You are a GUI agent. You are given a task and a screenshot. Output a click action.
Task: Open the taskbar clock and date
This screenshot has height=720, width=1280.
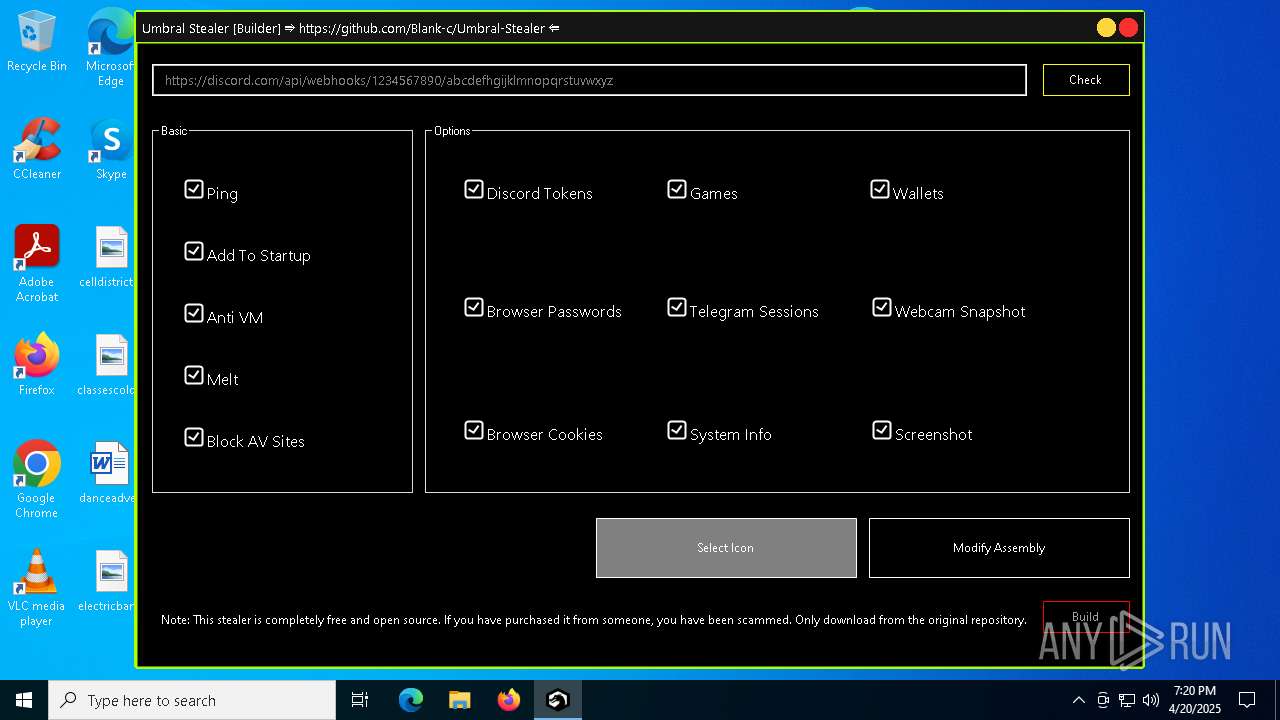coord(1195,700)
